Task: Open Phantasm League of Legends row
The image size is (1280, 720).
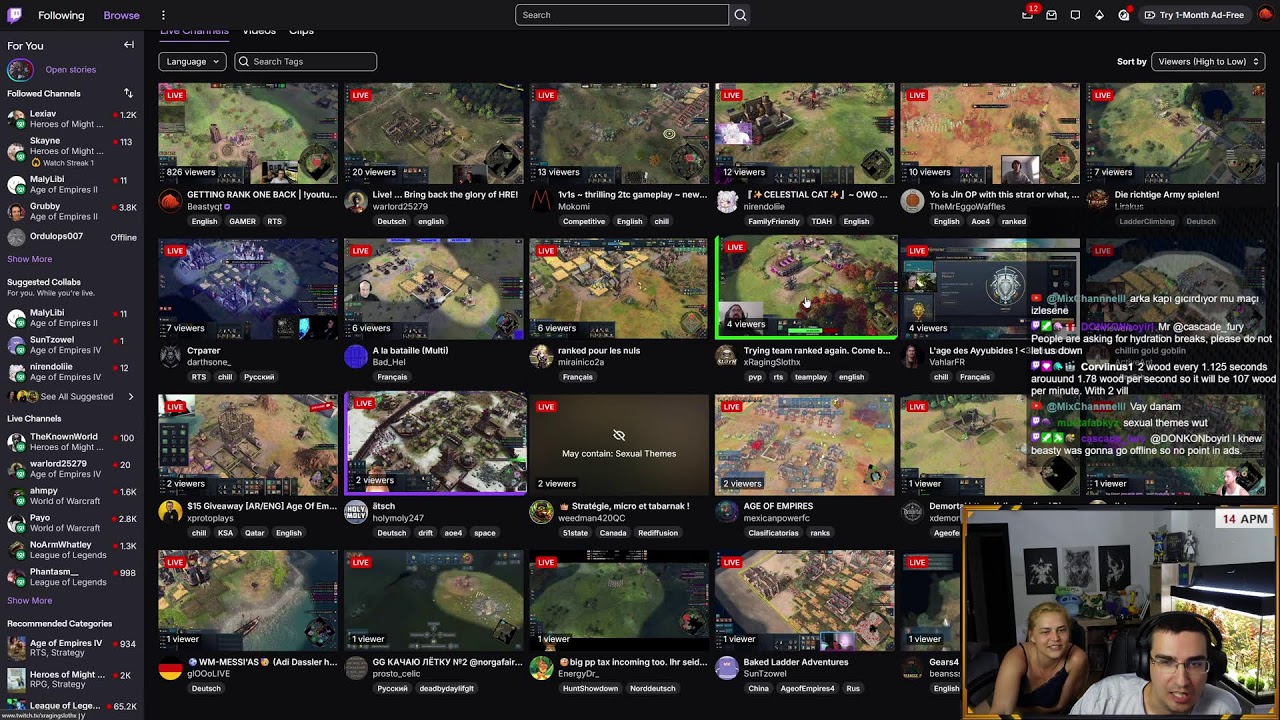Action: pos(72,577)
